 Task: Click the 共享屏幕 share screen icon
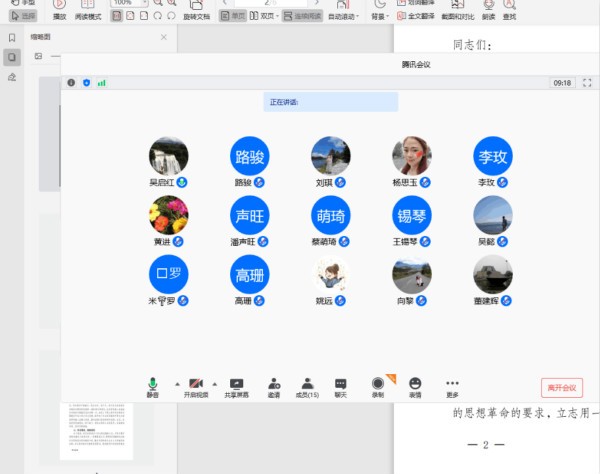coord(237,385)
